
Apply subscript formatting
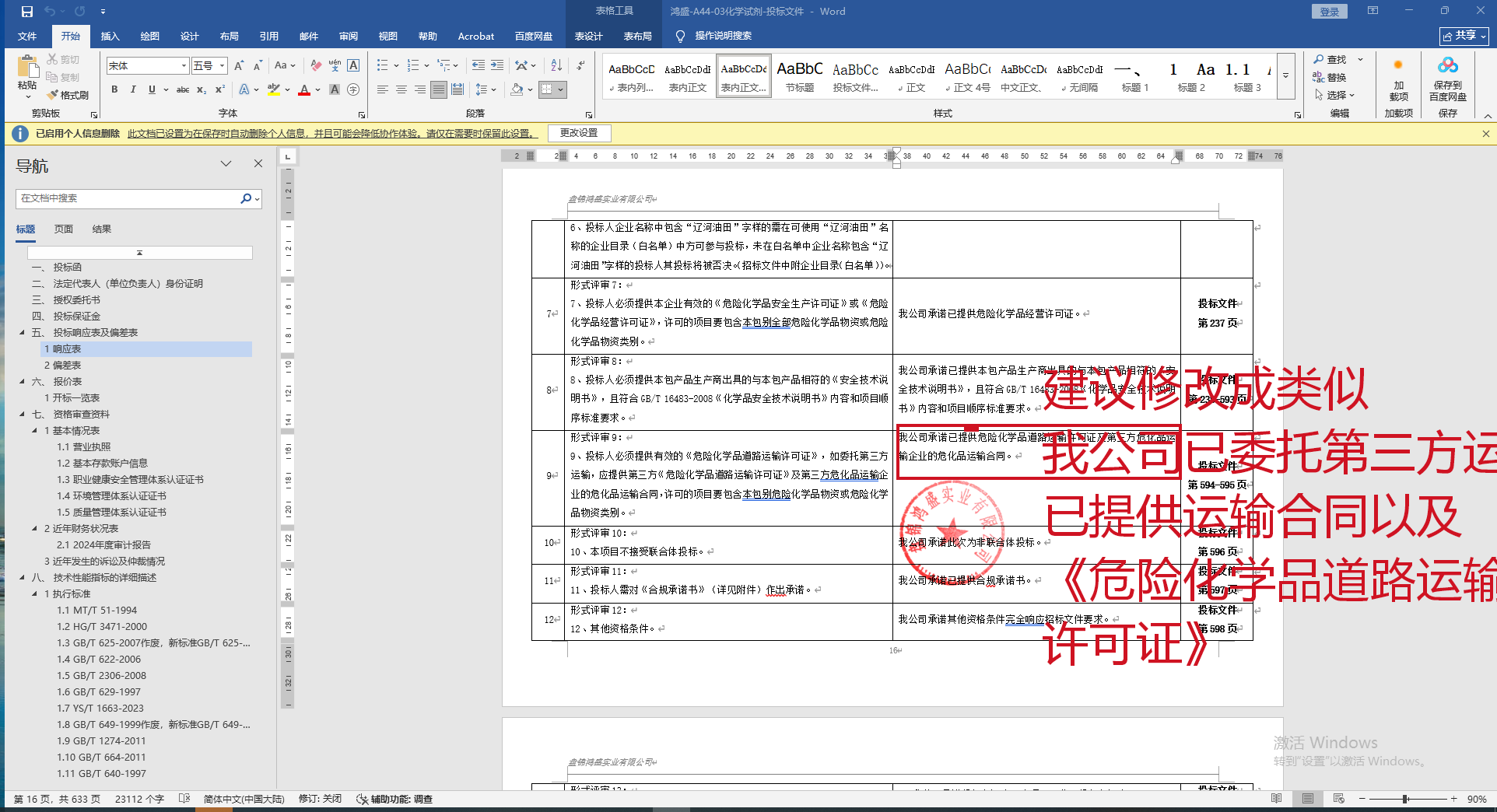pos(202,89)
